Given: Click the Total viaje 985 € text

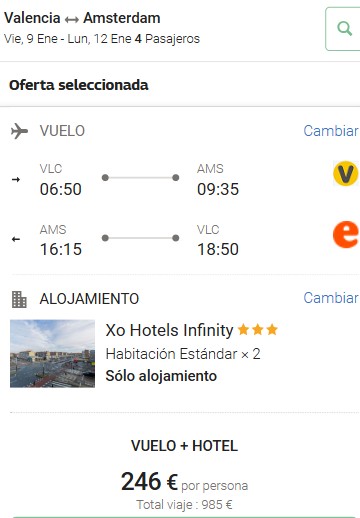Looking at the screenshot, I should [184, 505].
